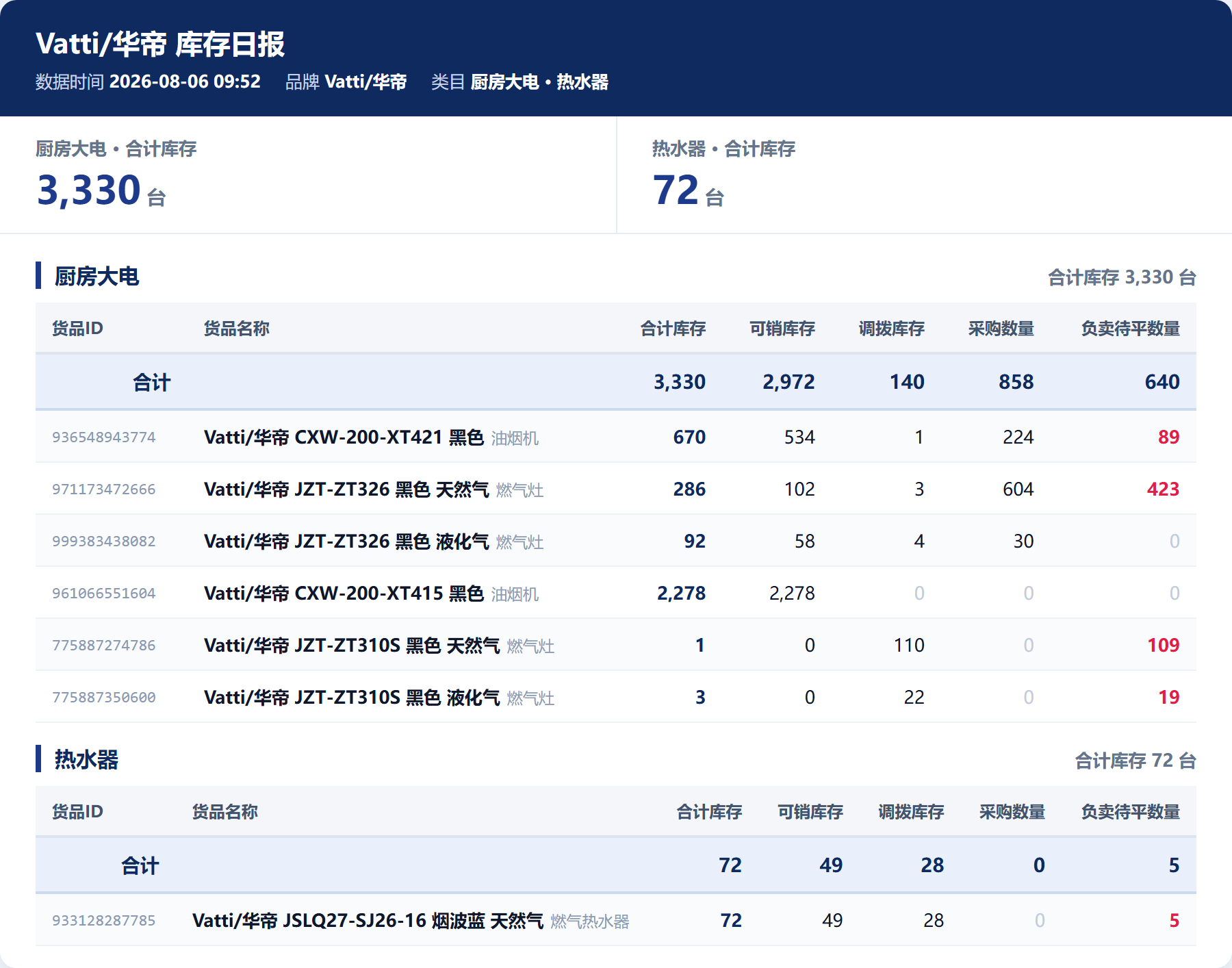
Task: Click purchase quantity 224 for CXW-200-XT421
Action: (x=1018, y=437)
